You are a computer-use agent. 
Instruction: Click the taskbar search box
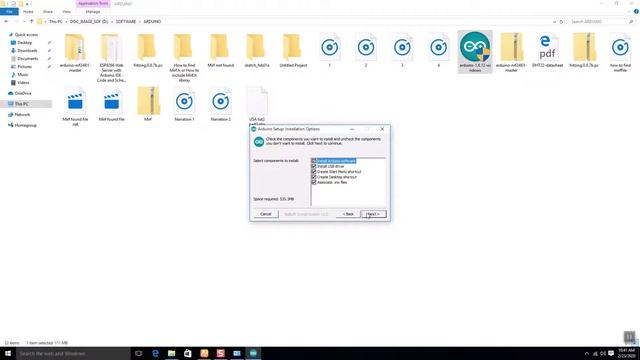(73, 353)
